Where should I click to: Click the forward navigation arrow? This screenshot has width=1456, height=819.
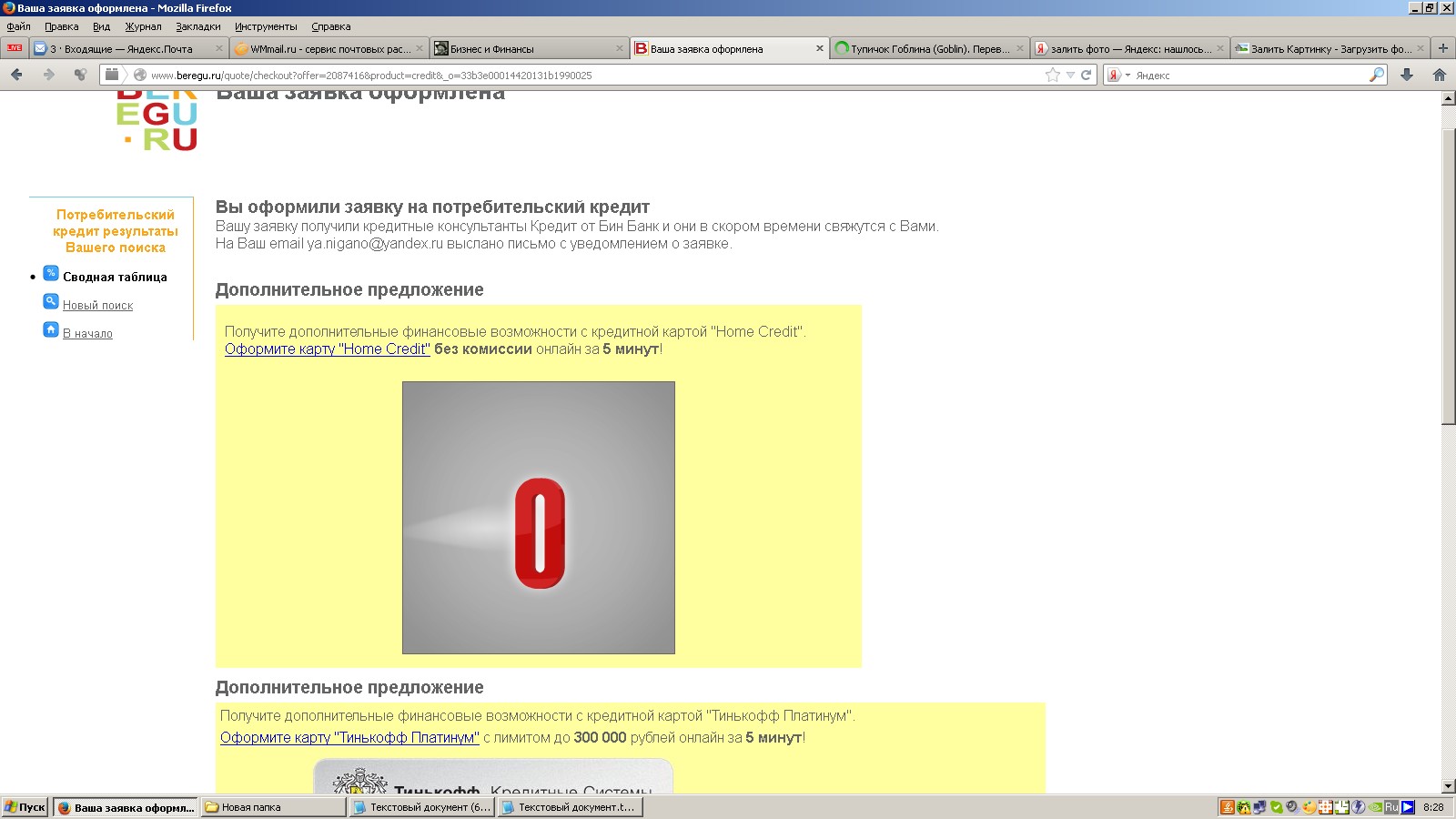coord(48,75)
